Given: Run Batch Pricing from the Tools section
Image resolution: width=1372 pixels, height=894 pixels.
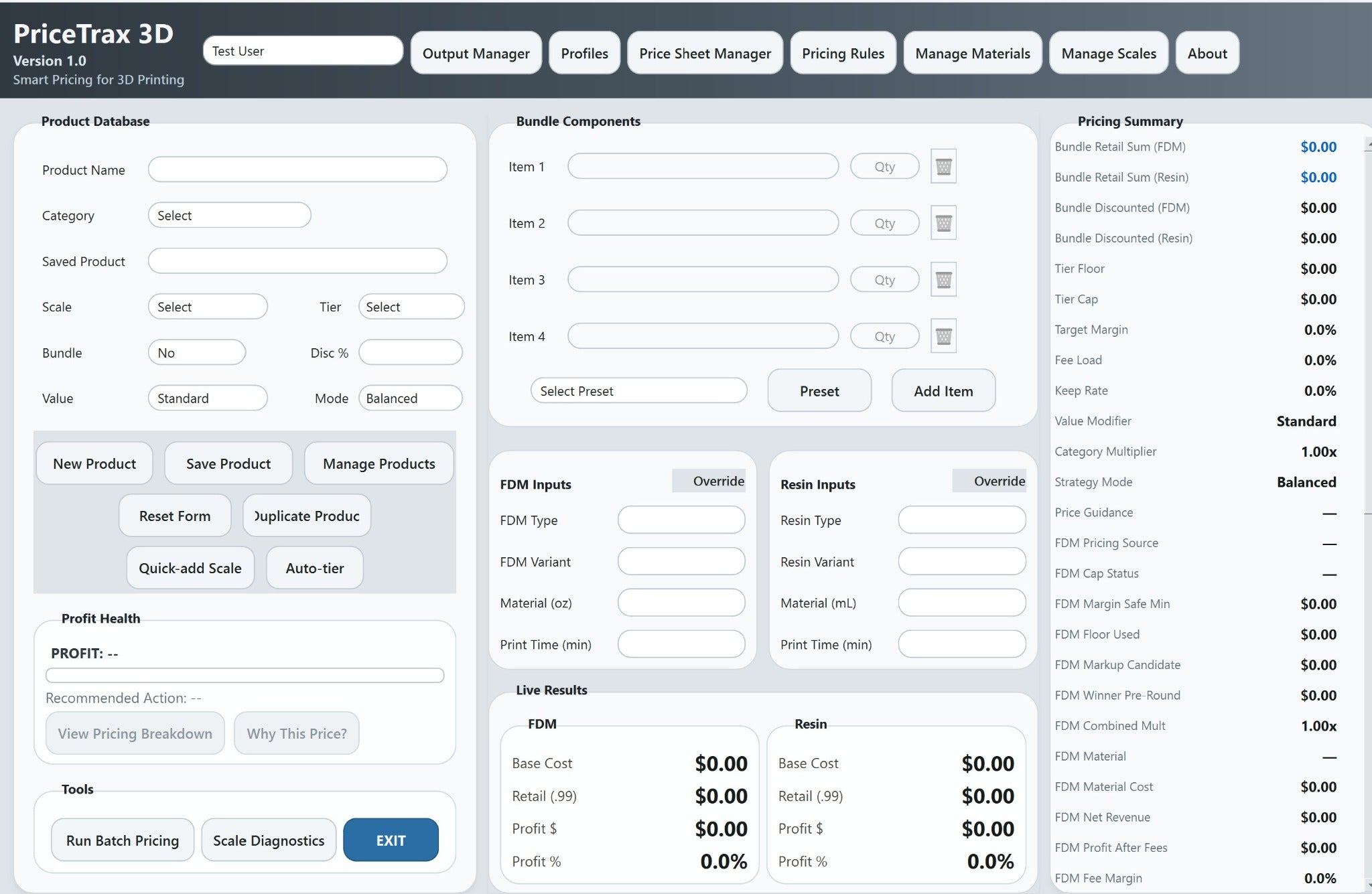Looking at the screenshot, I should pos(121,840).
